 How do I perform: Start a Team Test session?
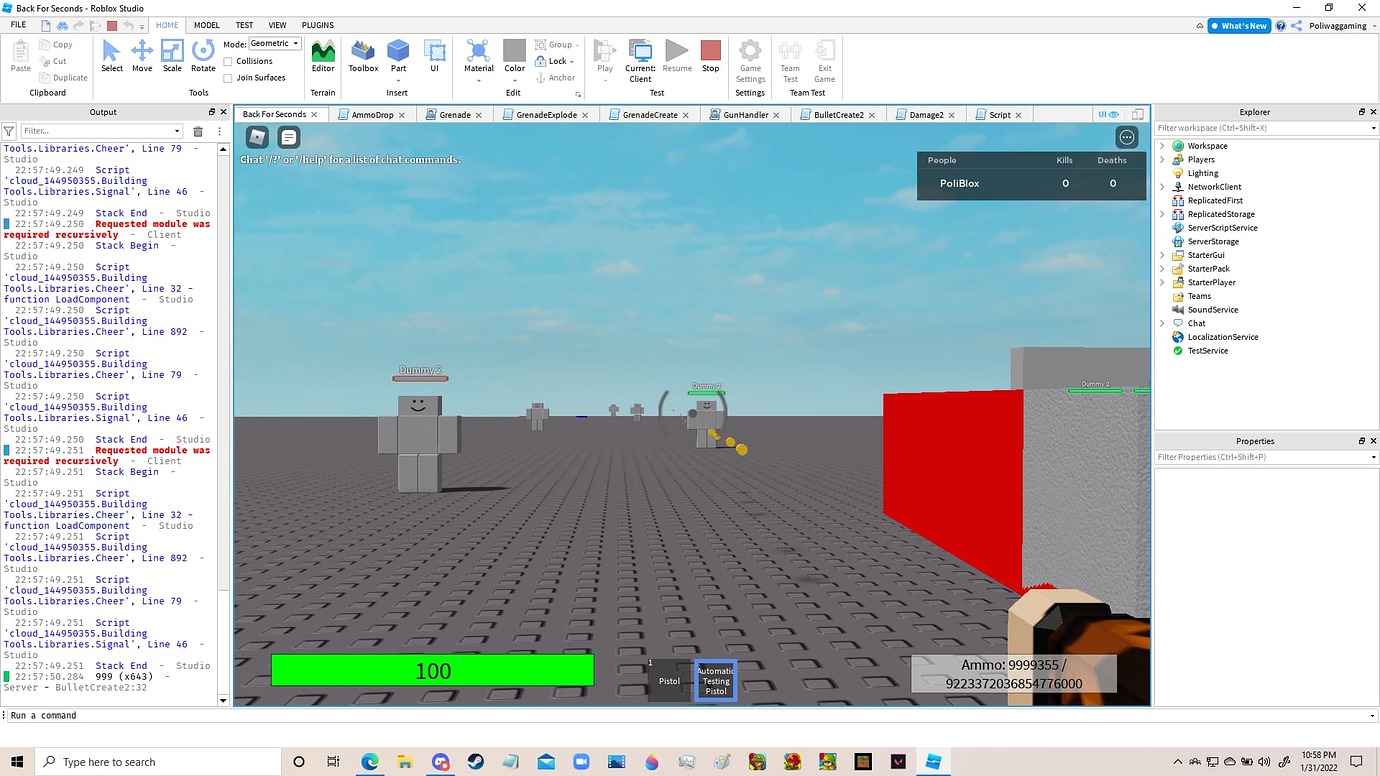[789, 60]
